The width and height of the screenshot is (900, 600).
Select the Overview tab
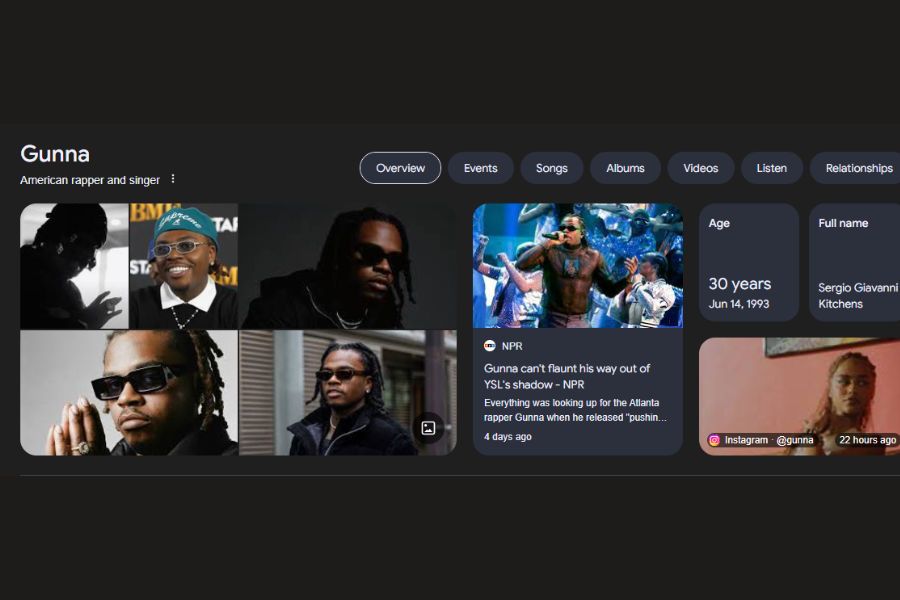point(400,168)
